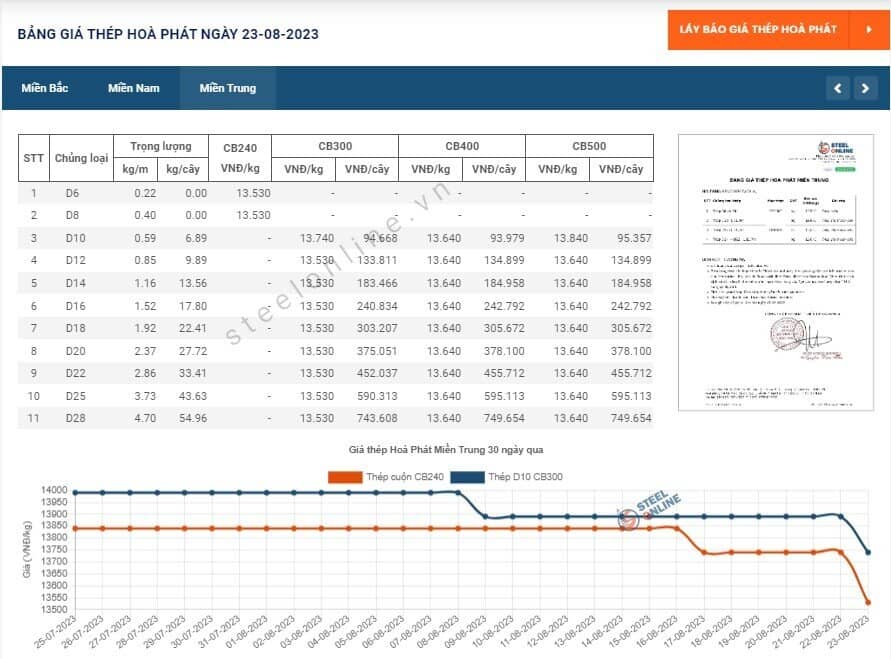Click the previous arrow in the blue tab bar
The height and width of the screenshot is (659, 891).
(838, 88)
